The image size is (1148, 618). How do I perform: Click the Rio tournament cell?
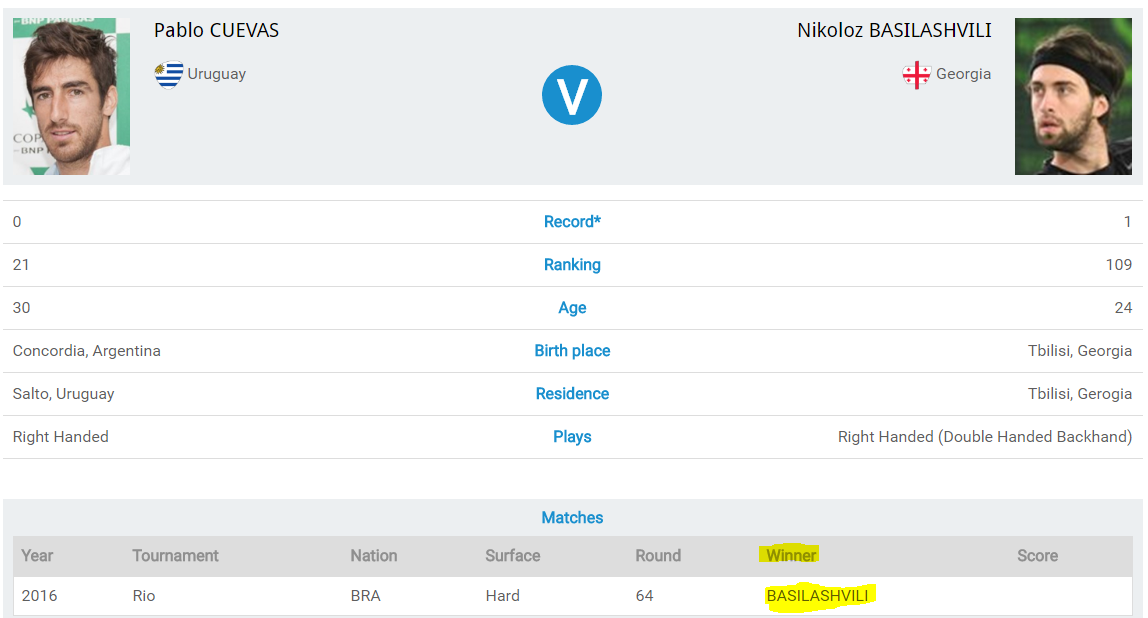(144, 596)
